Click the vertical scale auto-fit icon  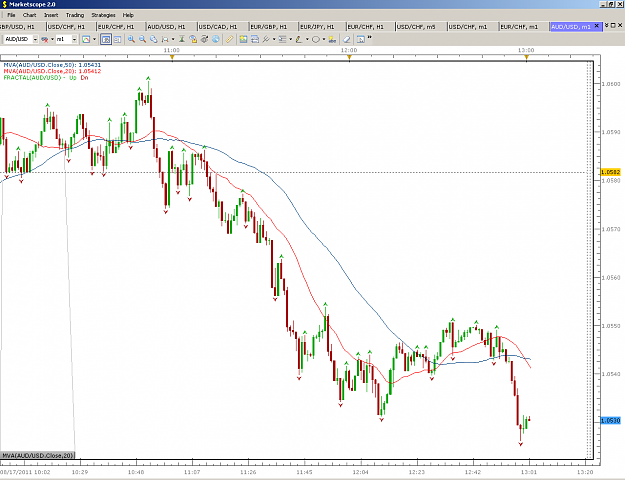point(181,39)
